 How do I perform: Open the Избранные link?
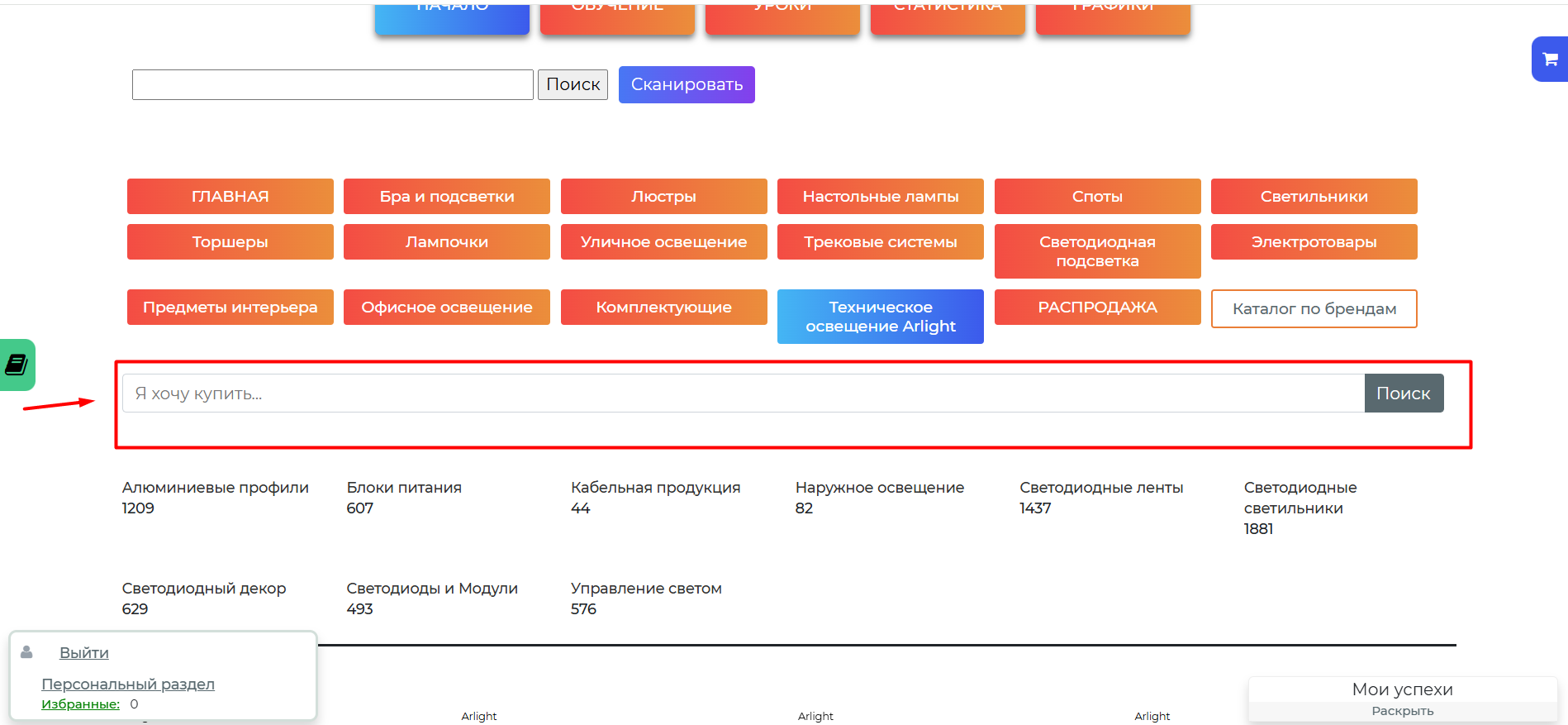[80, 704]
